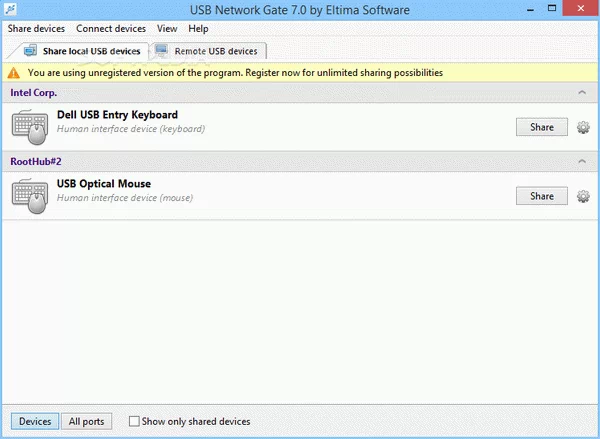Share the Dell USB Entry Keyboard
Image resolution: width=600 pixels, height=439 pixels.
[542, 128]
